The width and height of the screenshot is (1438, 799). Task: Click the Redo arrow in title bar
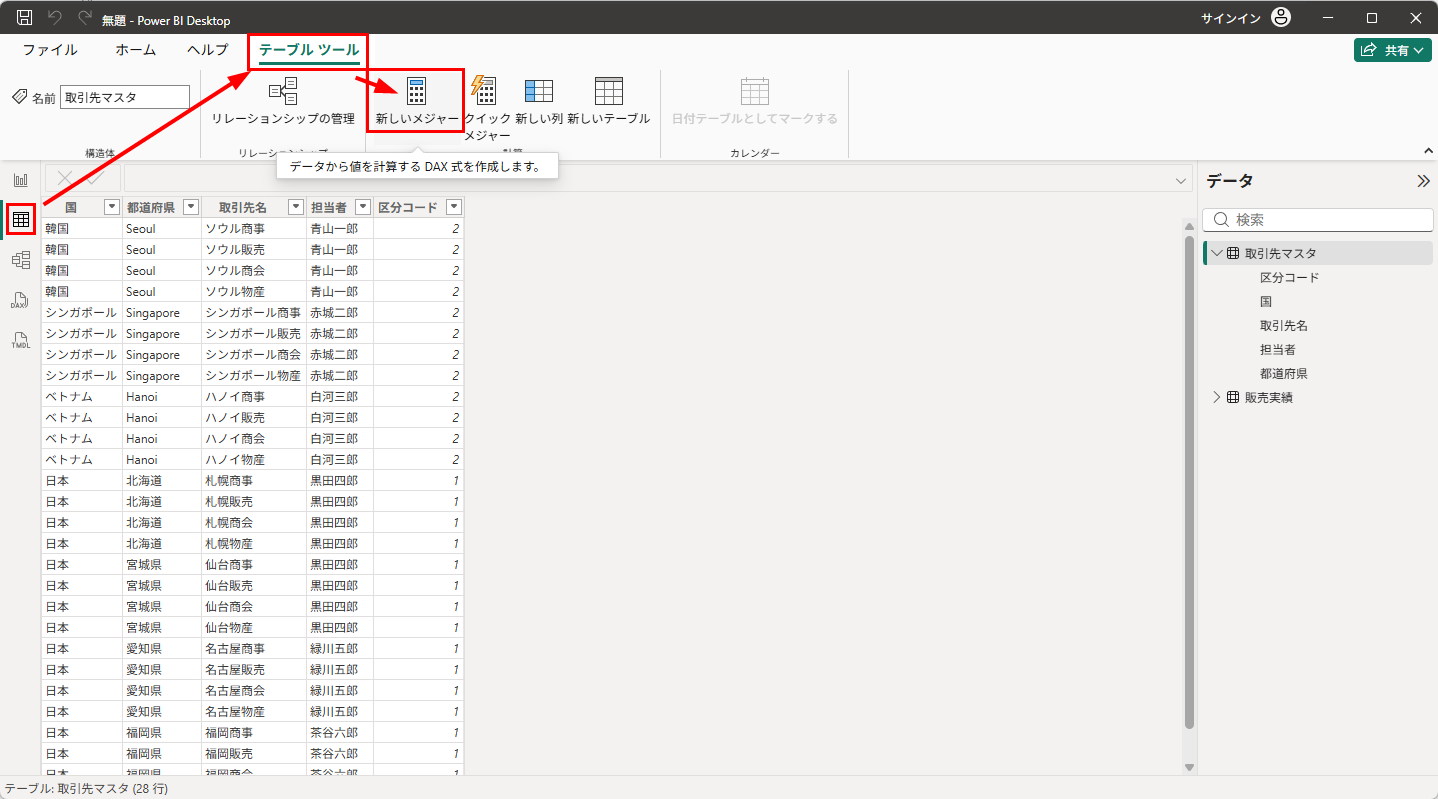(x=85, y=18)
